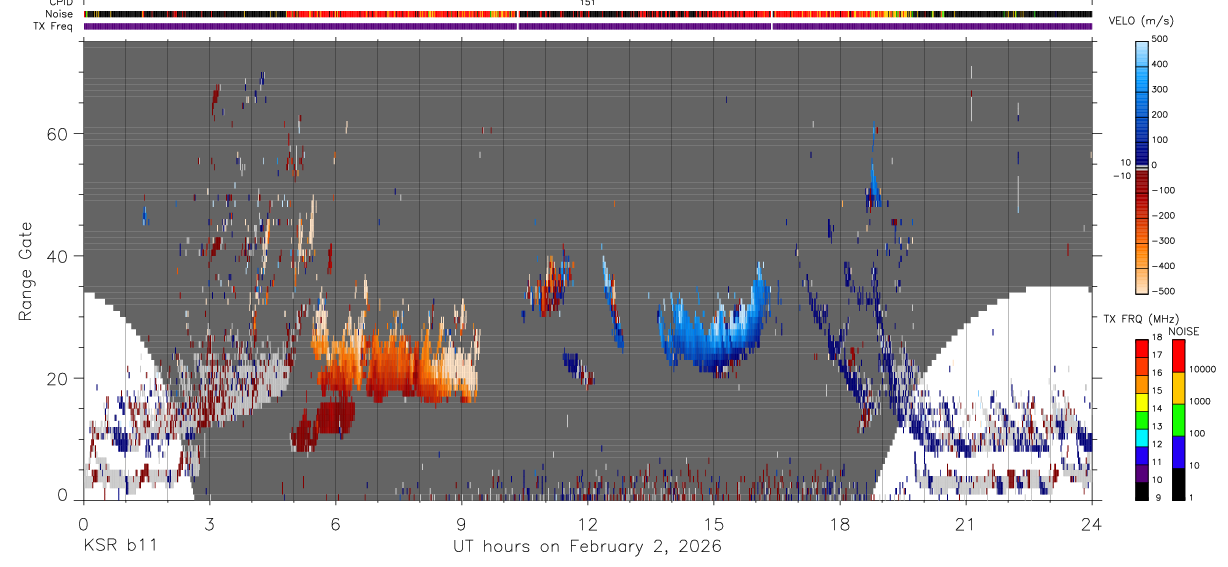
Task: Click the 24 tick on UT hours axis
Action: [1092, 524]
